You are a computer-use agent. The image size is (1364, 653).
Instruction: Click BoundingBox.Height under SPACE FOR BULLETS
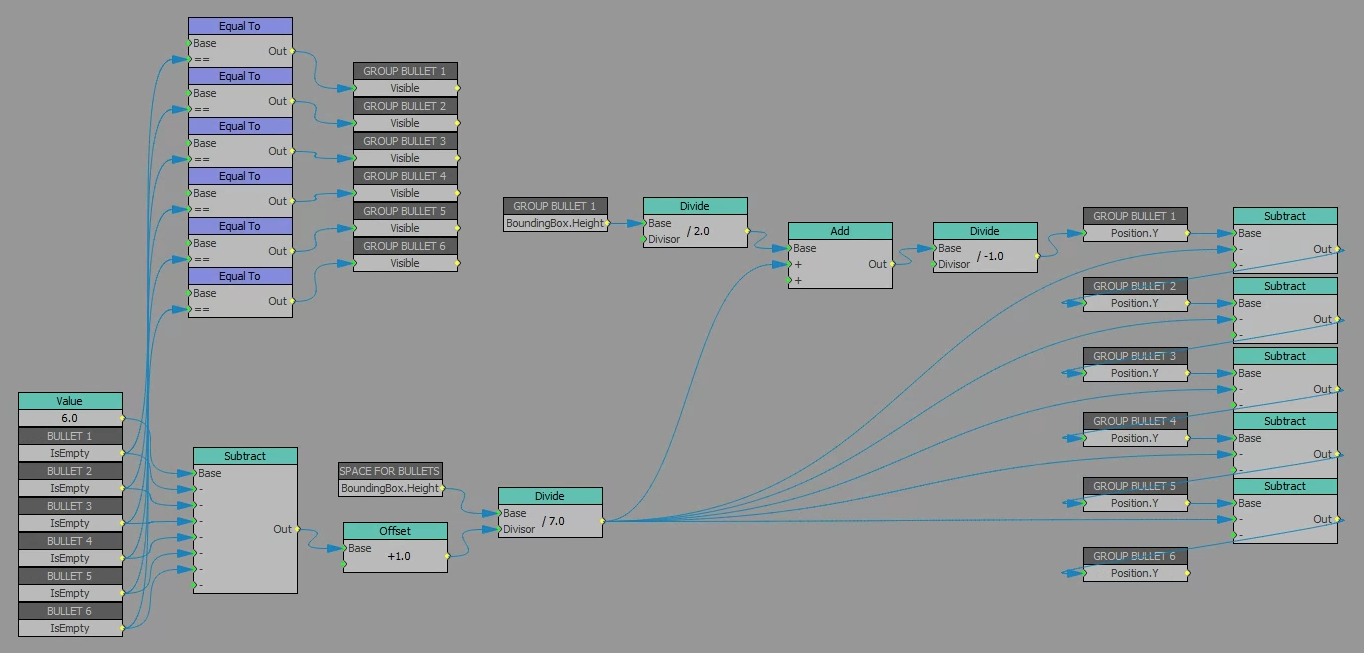(x=390, y=488)
